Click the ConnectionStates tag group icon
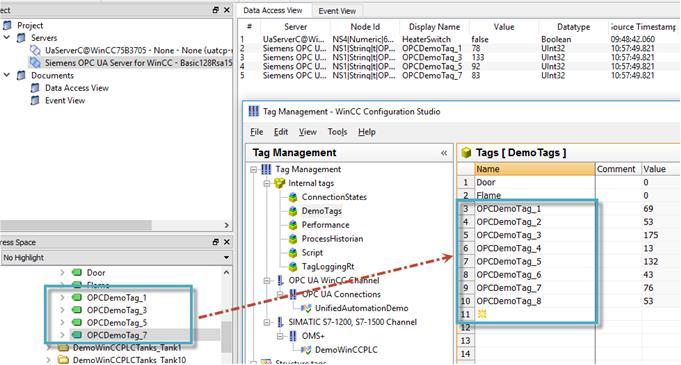 pyautogui.click(x=293, y=197)
